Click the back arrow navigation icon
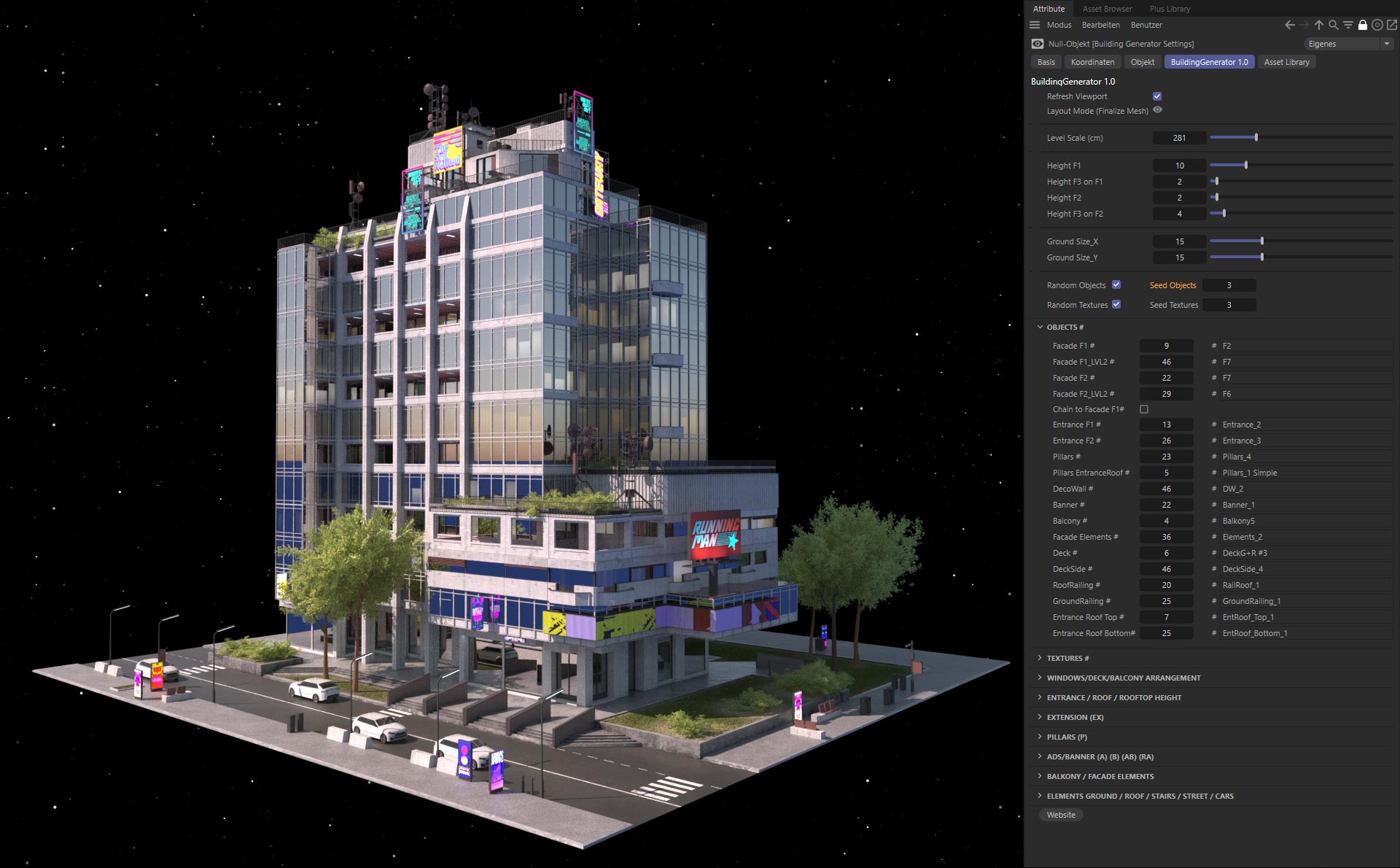Screen dimensions: 1400x868 1291,25
